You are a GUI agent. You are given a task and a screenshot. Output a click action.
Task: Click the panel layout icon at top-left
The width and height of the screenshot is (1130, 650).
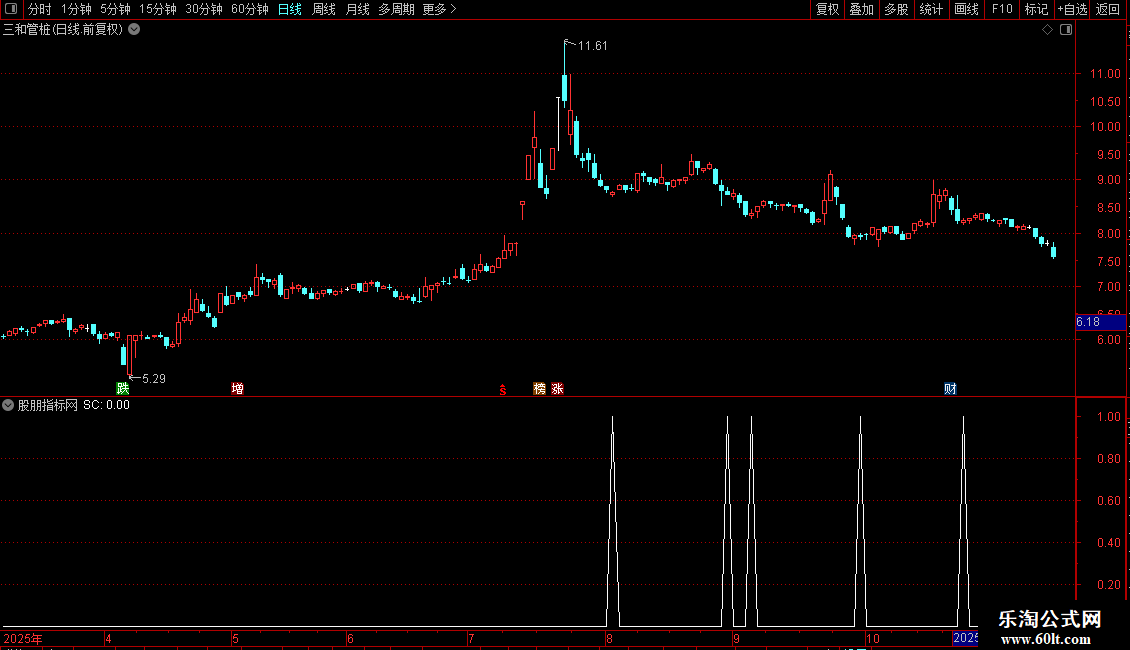11,9
